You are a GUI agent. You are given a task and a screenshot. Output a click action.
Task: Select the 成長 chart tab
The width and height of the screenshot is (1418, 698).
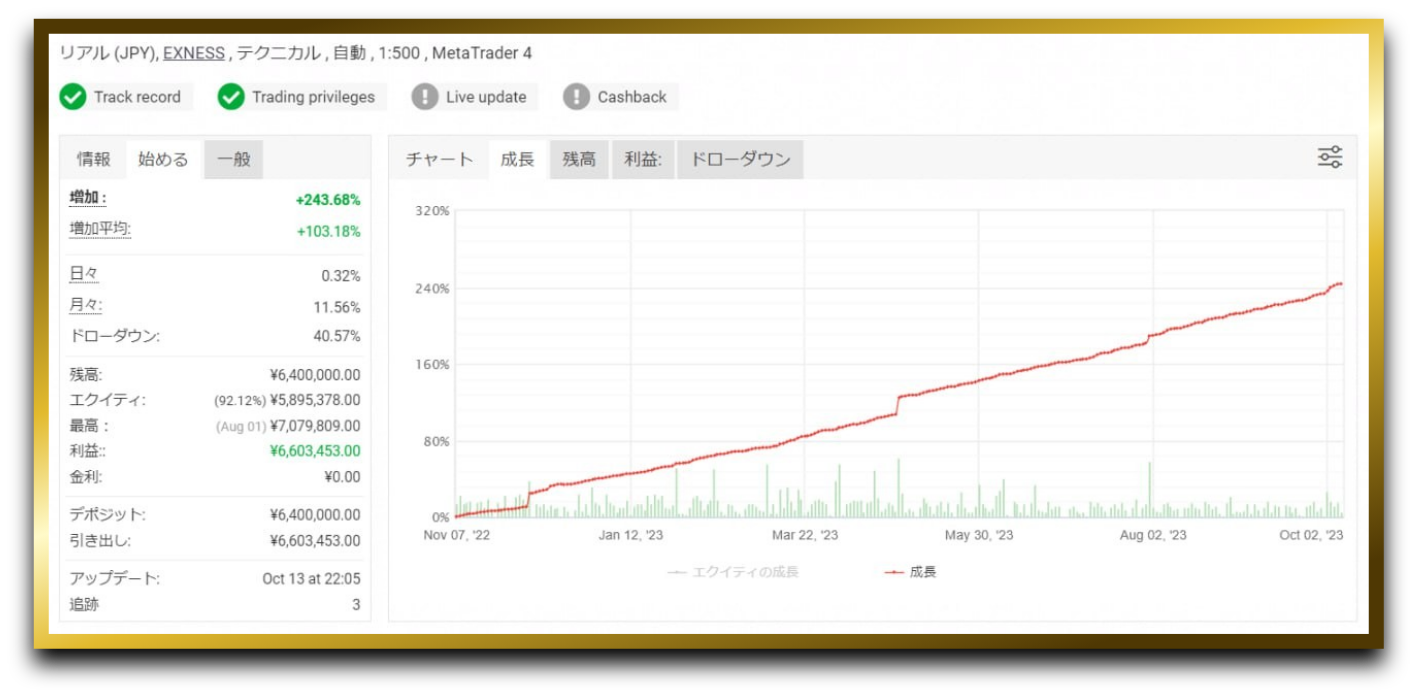tap(517, 159)
